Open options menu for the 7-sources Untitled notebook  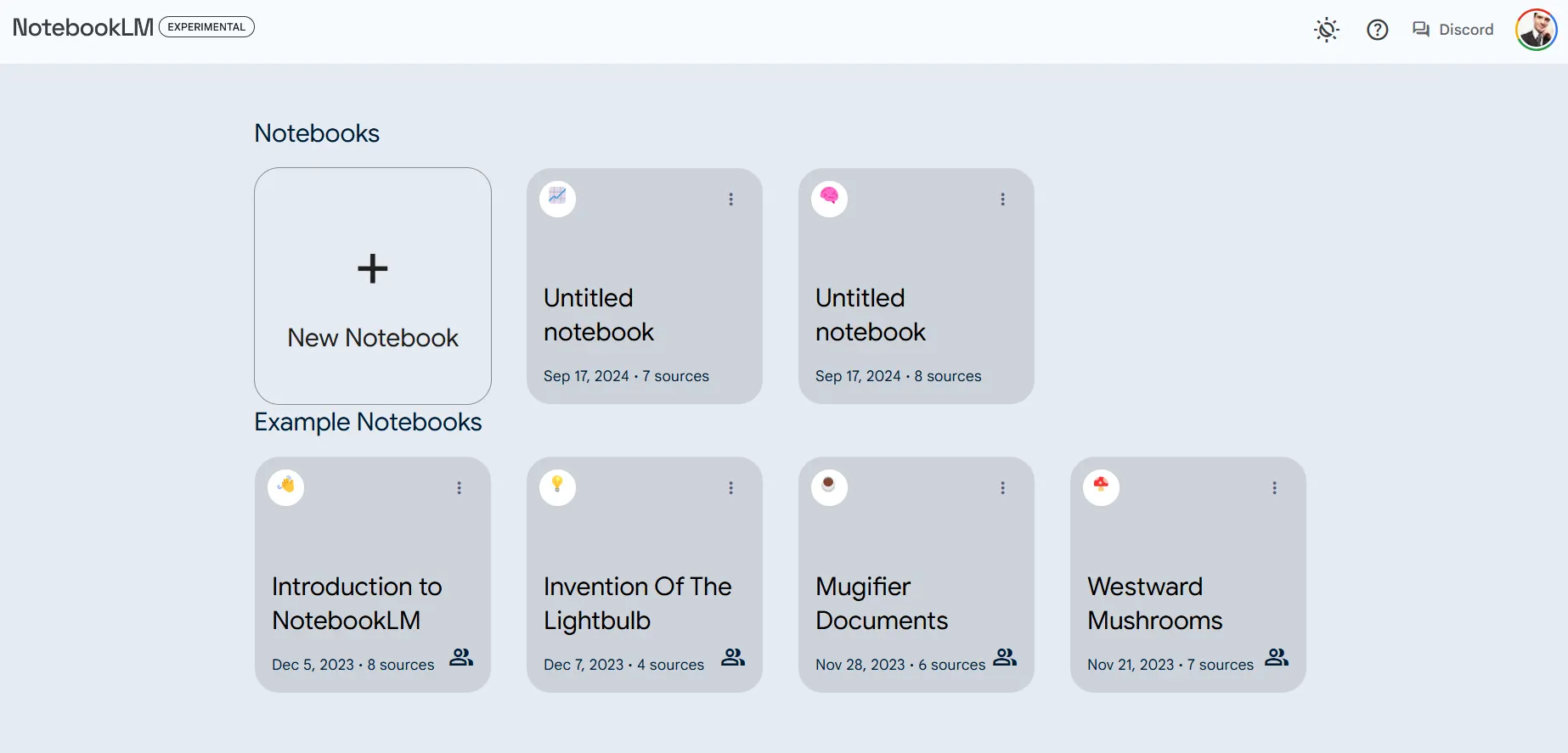click(730, 199)
